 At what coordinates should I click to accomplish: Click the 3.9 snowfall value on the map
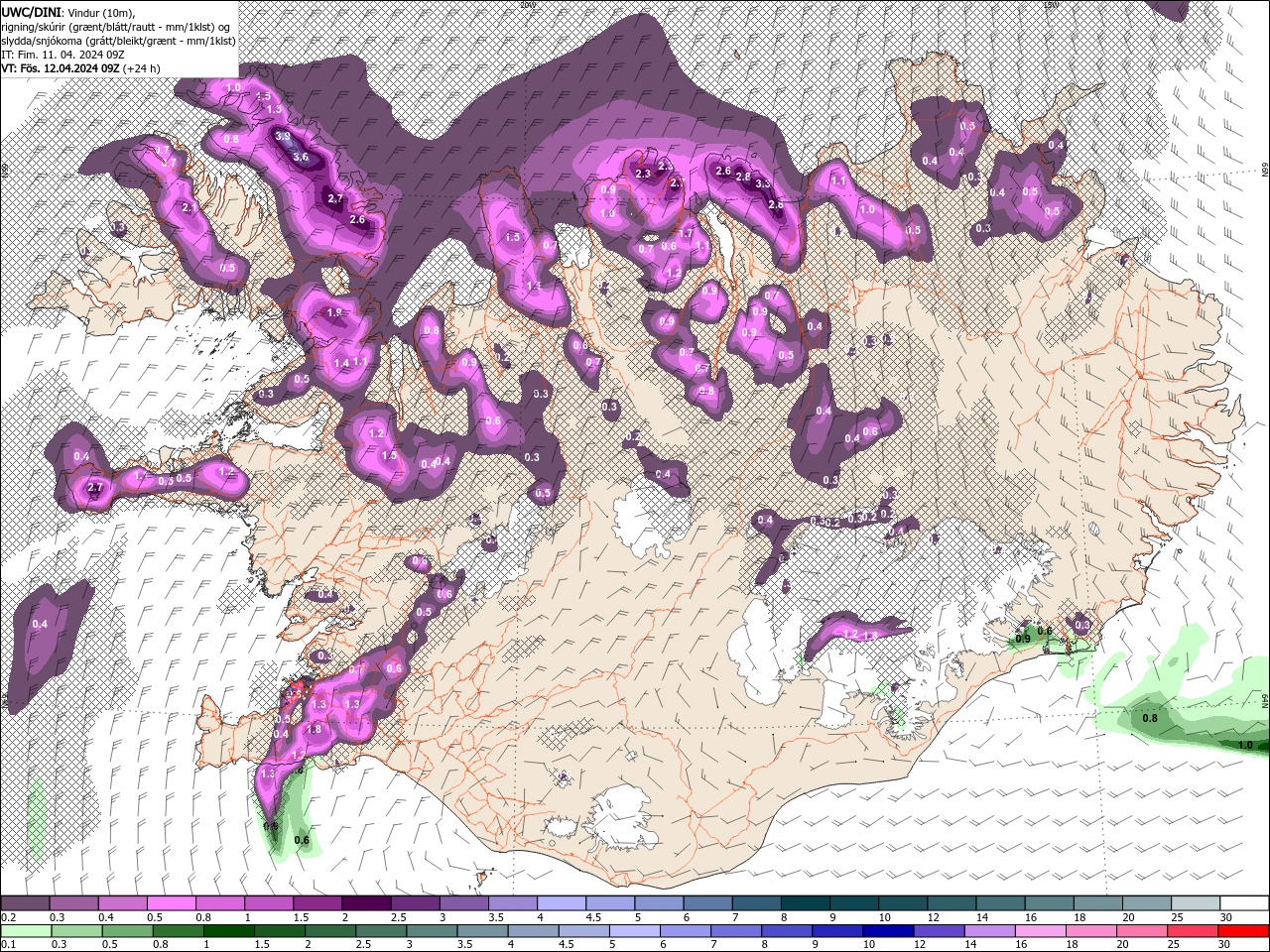(x=283, y=136)
